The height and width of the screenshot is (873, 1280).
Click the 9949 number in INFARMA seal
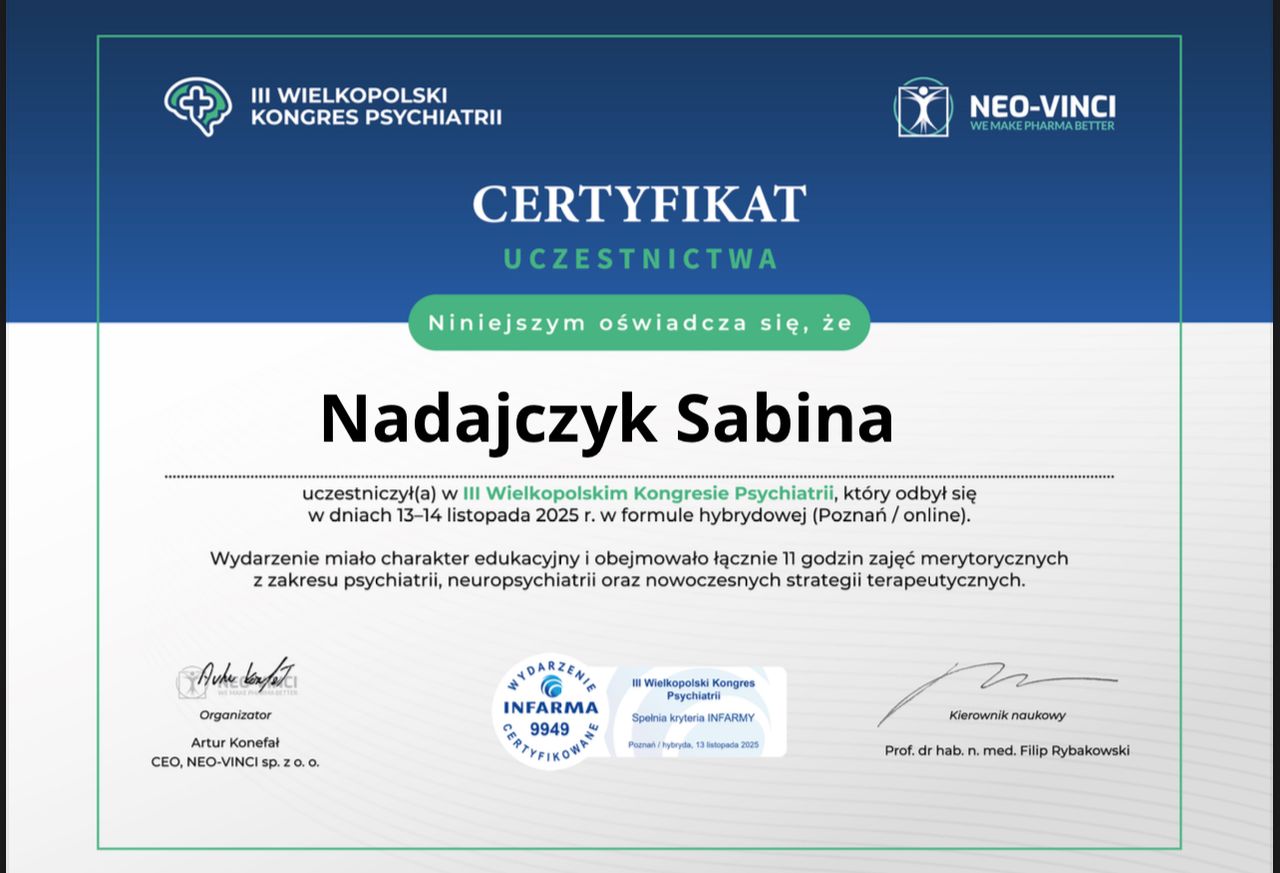click(549, 729)
